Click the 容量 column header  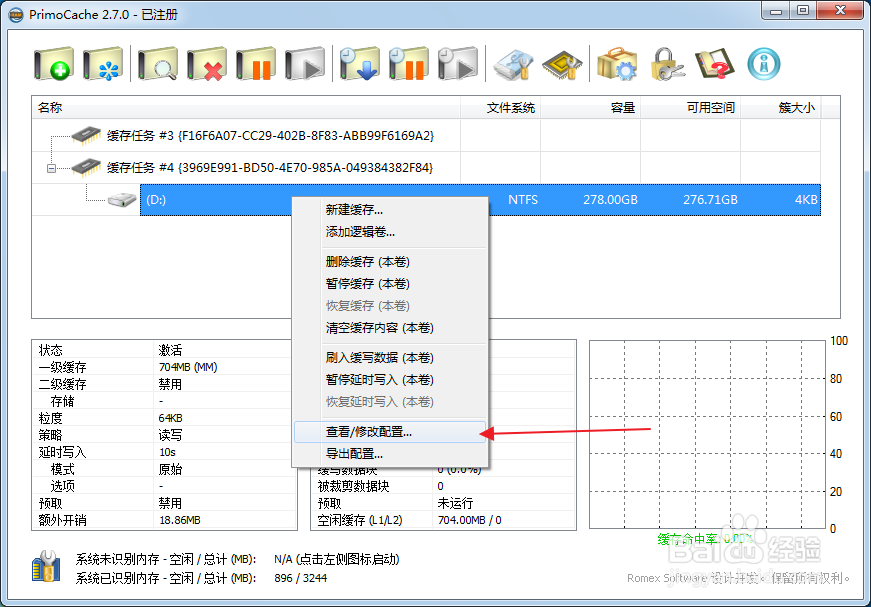pyautogui.click(x=590, y=108)
